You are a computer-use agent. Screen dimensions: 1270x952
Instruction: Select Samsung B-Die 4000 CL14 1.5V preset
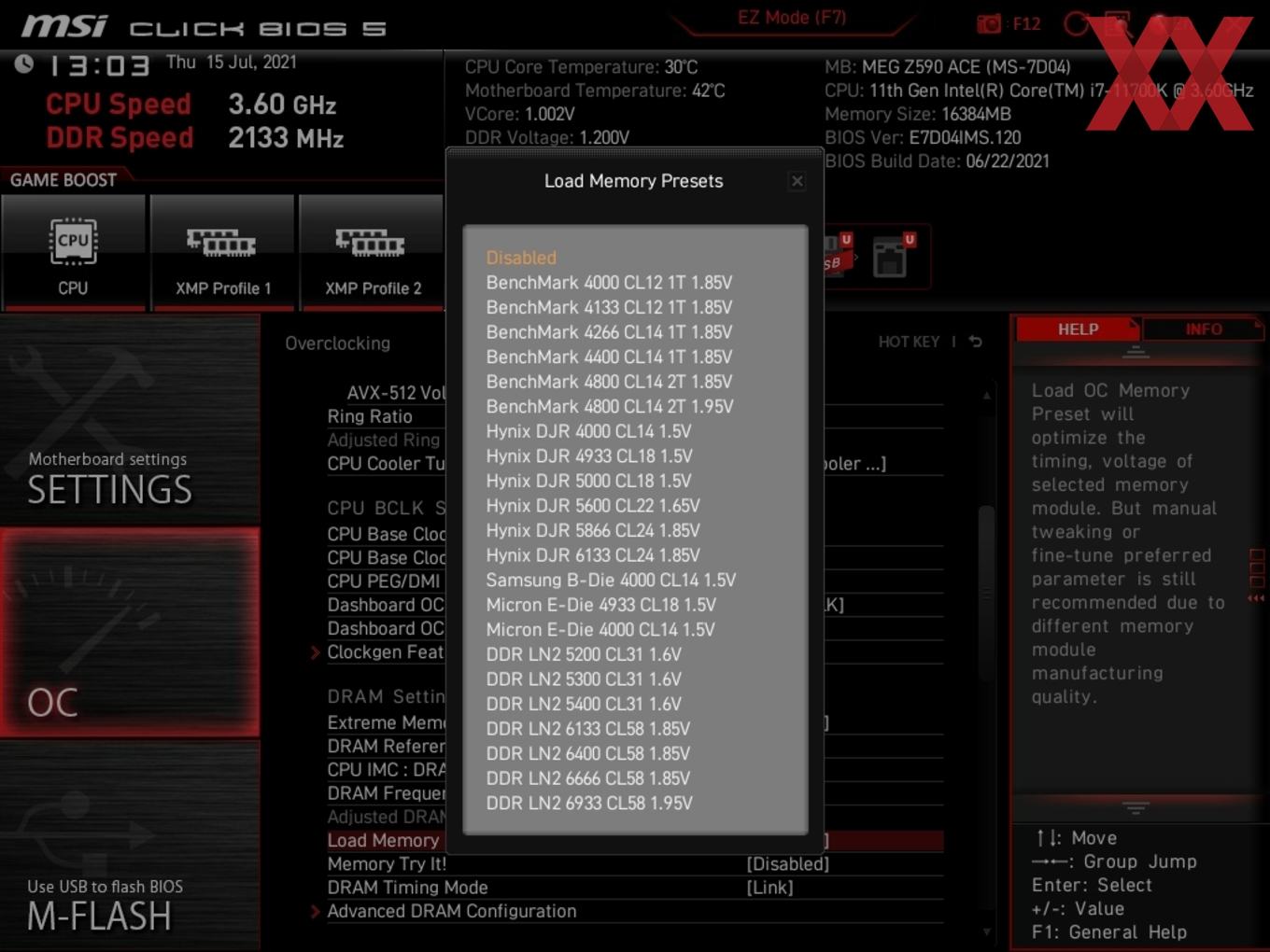(611, 580)
